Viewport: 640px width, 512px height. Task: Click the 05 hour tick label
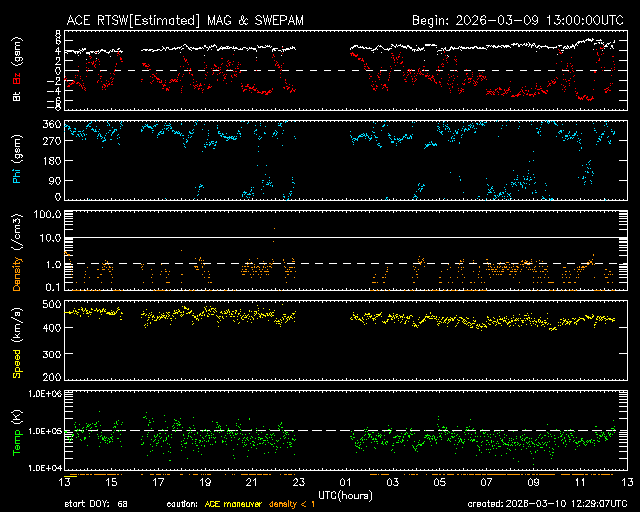[440, 482]
